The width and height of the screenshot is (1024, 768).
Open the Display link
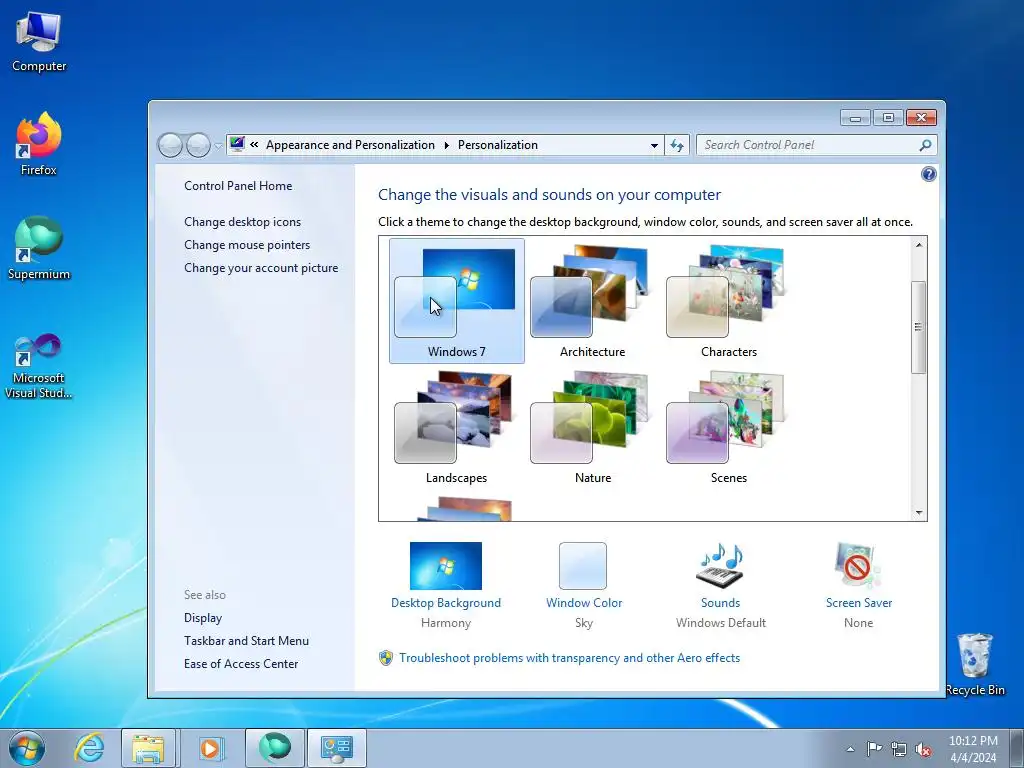(x=203, y=618)
